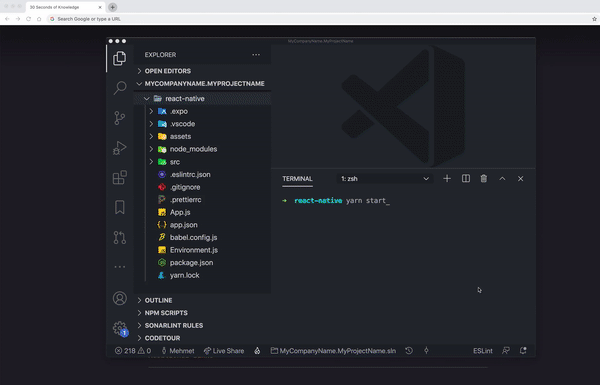Expand the Open Editors section
This screenshot has height=385, width=600.
click(202, 71)
